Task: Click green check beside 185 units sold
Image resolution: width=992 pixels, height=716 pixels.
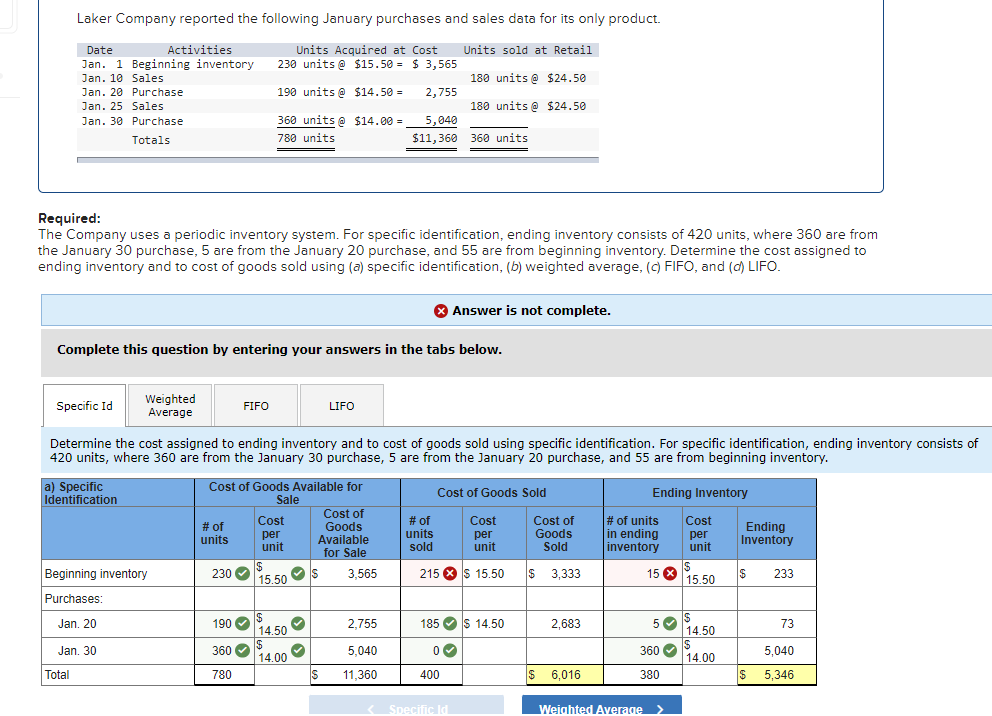Action: click(450, 624)
